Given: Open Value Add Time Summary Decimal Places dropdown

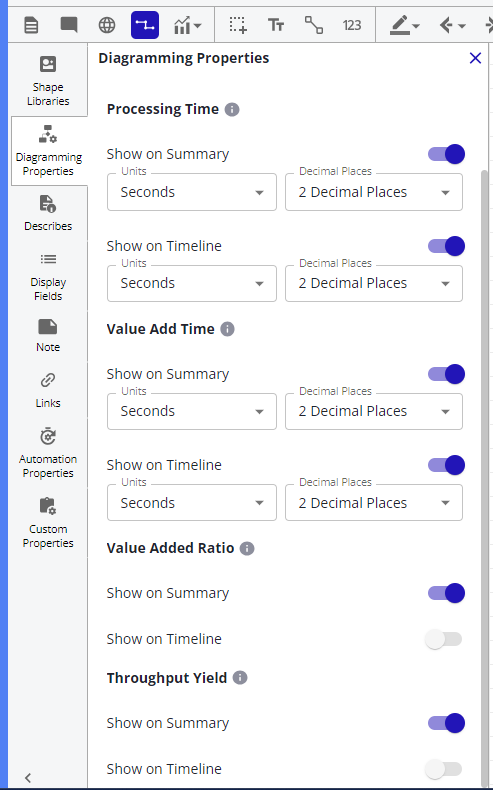Looking at the screenshot, I should point(374,411).
